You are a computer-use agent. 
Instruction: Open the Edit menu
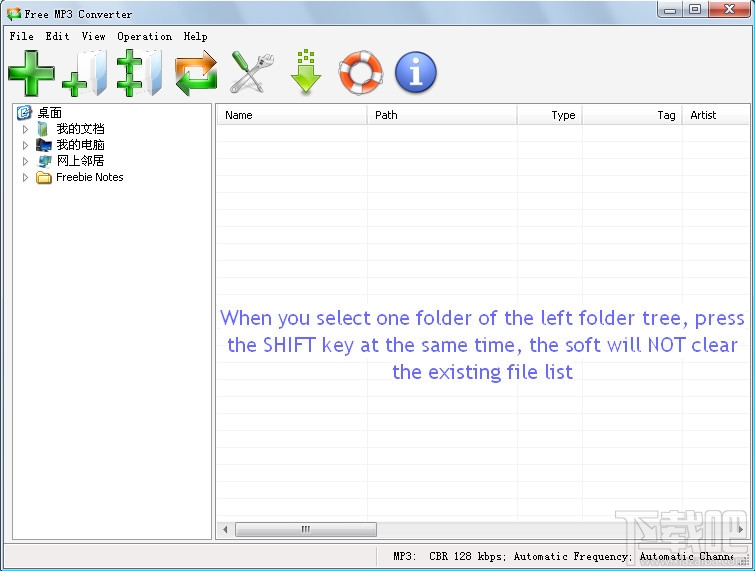tap(57, 36)
